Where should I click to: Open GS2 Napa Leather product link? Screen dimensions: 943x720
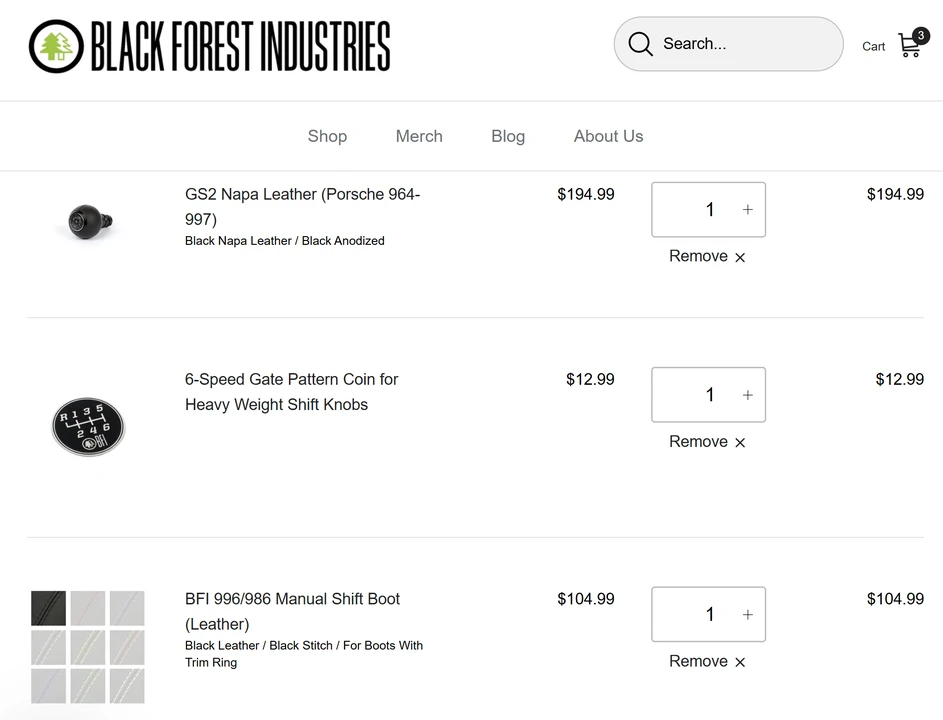point(303,206)
